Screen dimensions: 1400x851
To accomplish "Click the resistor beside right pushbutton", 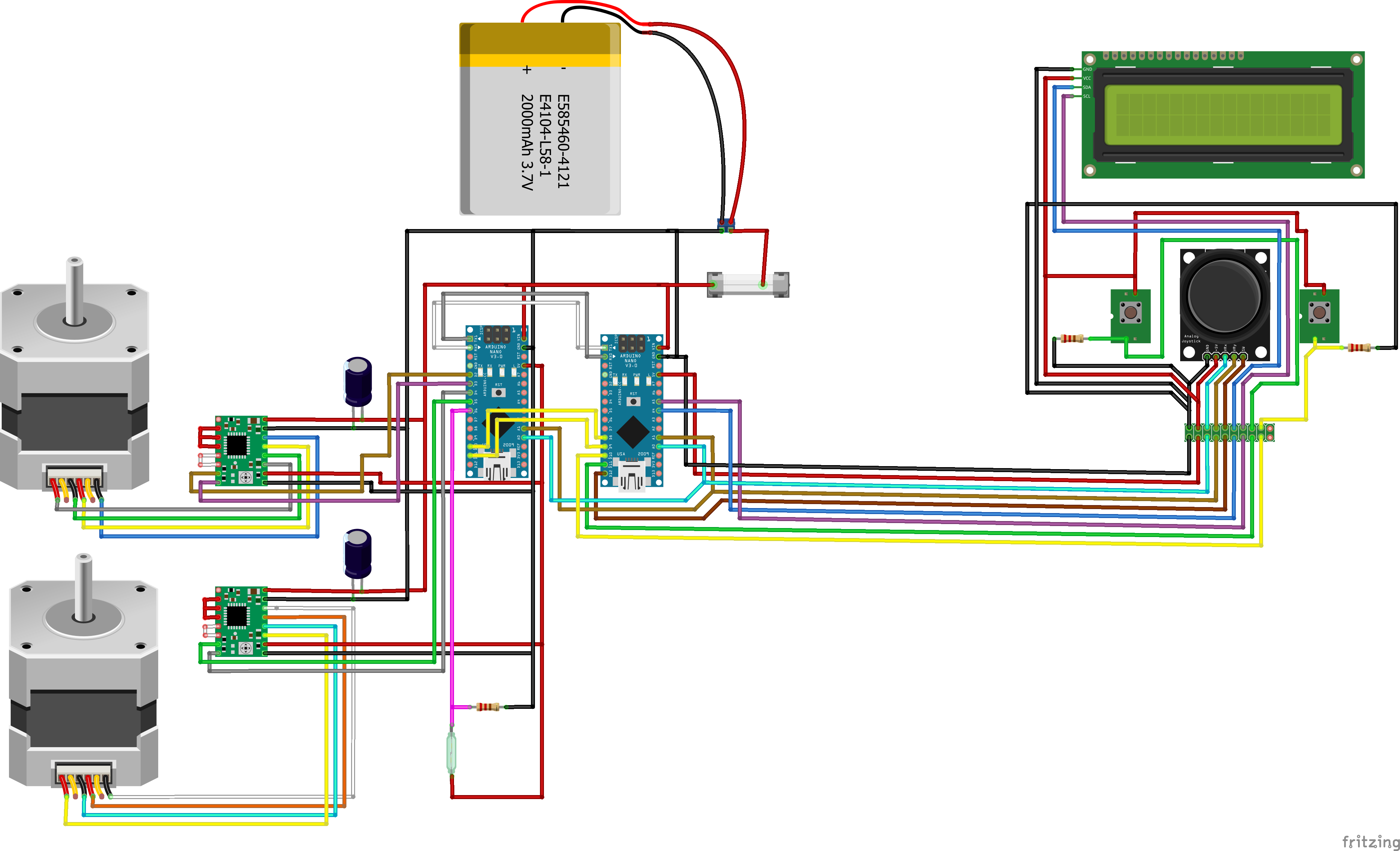I will [x=1358, y=348].
